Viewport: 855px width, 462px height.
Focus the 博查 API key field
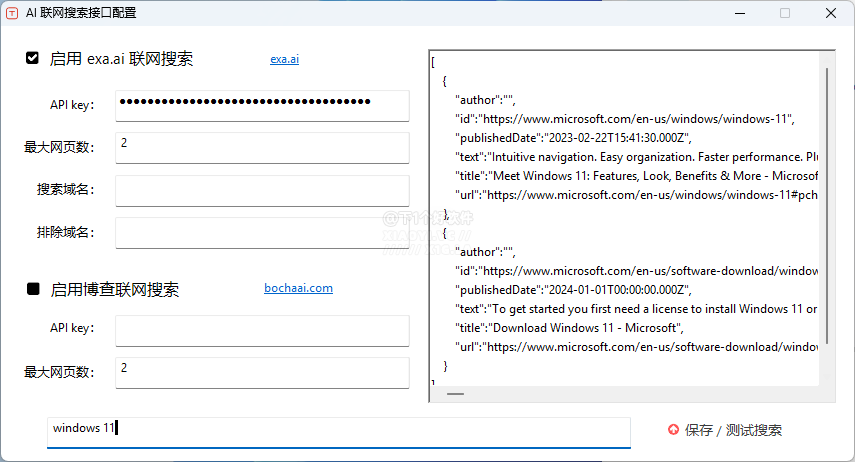262,331
